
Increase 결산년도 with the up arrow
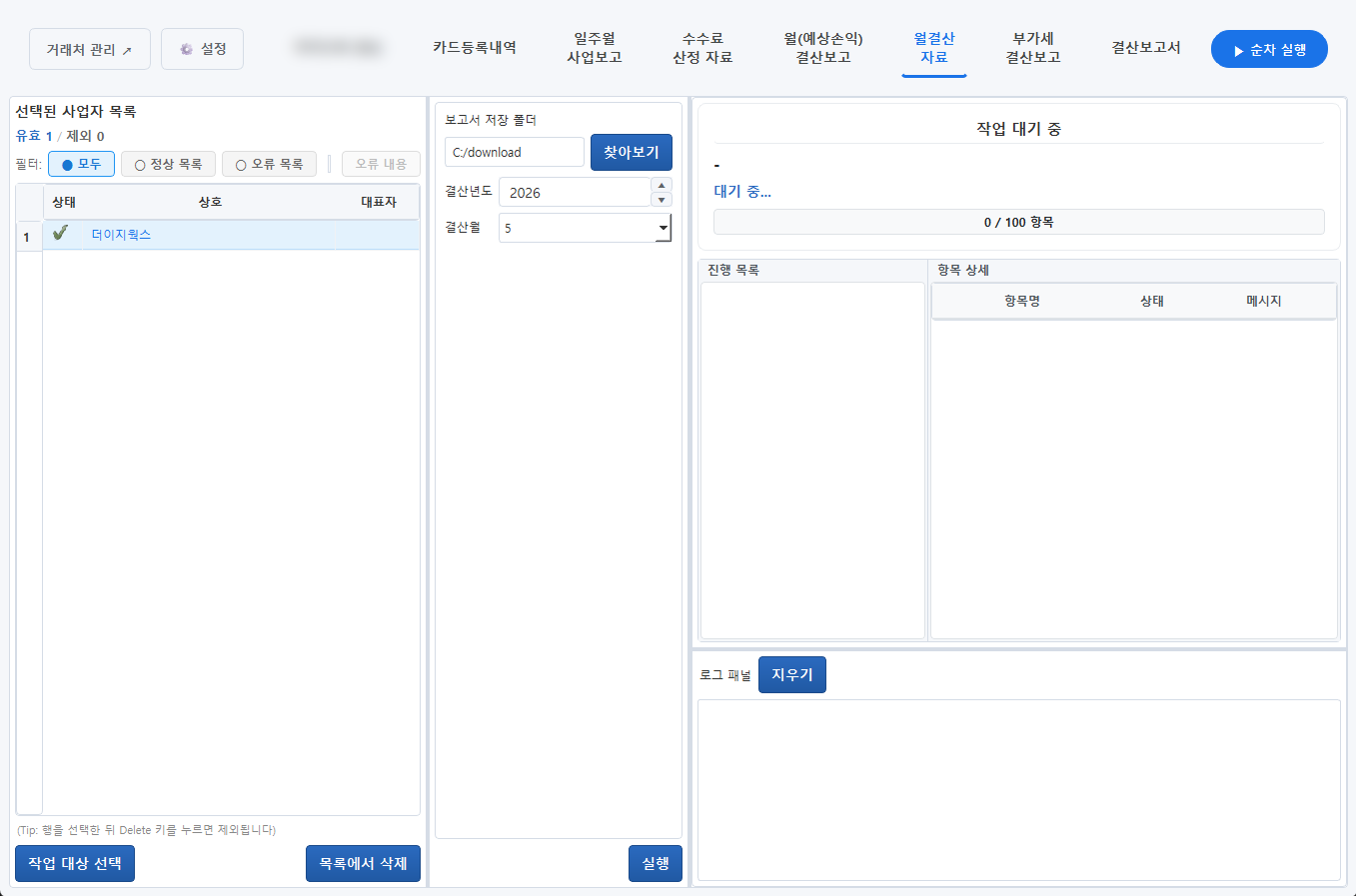662,185
